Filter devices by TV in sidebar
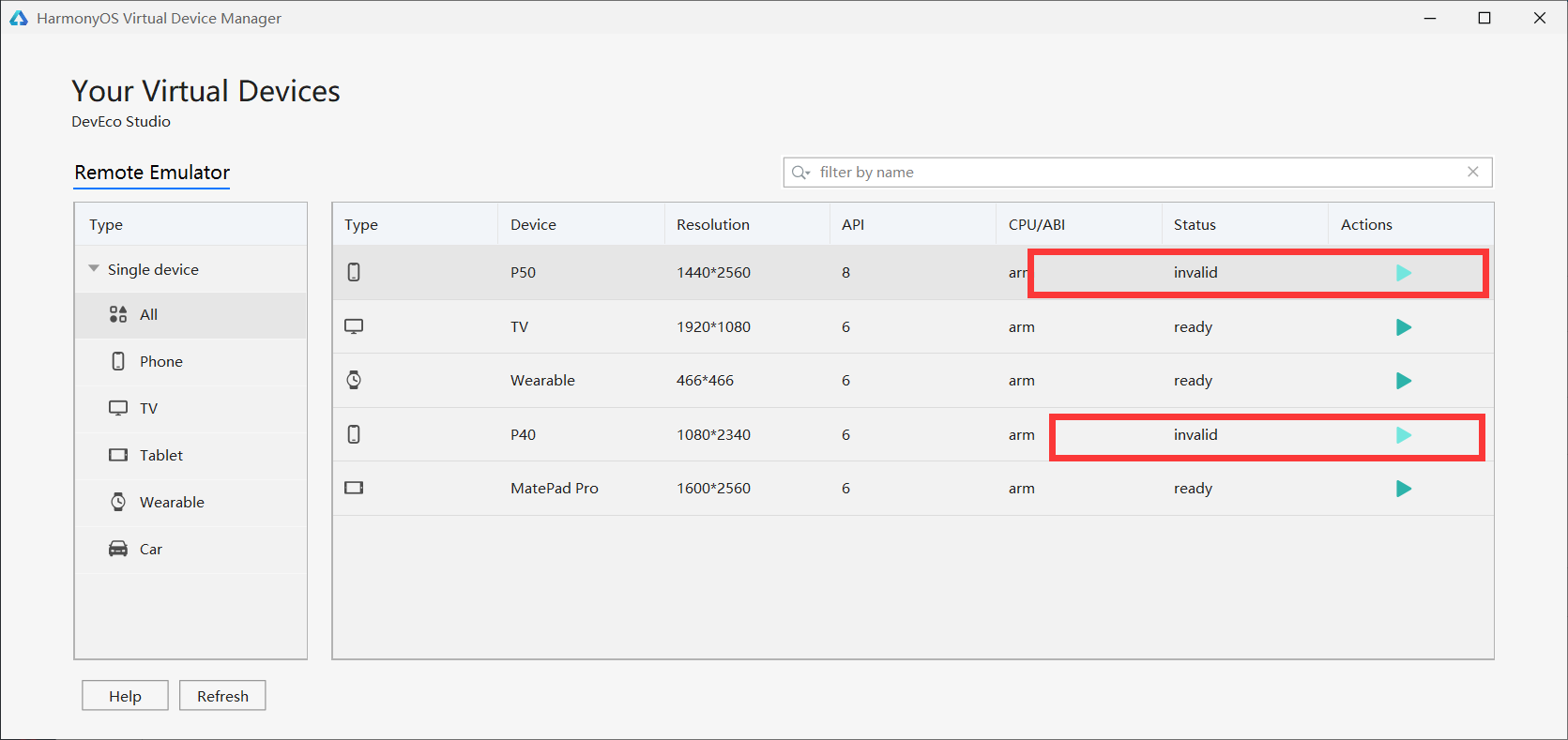This screenshot has width=1568, height=740. pos(190,409)
